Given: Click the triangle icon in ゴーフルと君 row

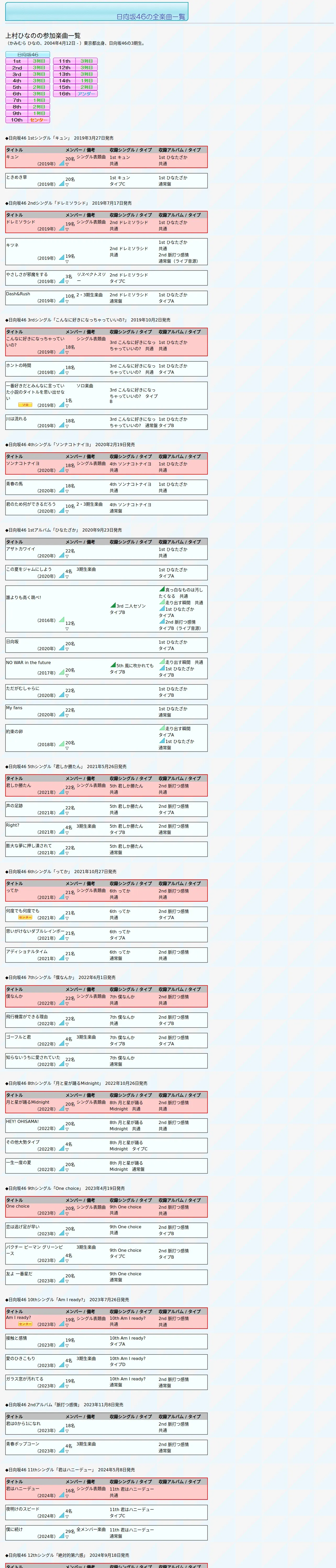Looking at the screenshot, I should click(x=61, y=1043).
